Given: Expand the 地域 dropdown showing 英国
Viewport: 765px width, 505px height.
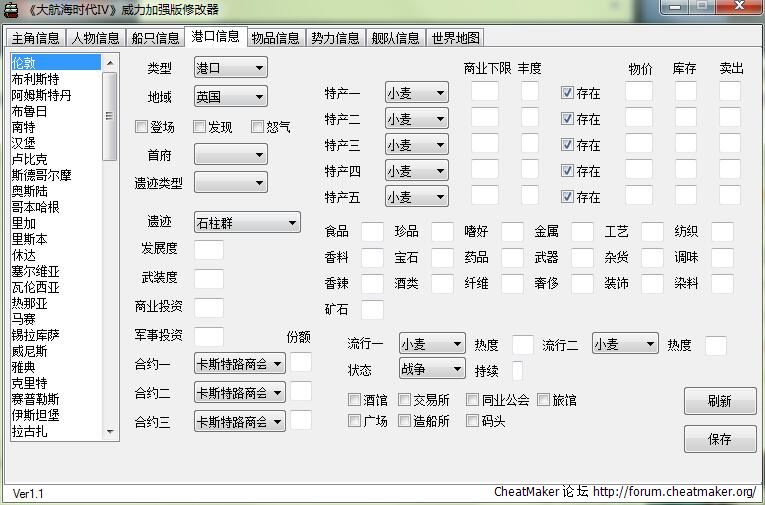Looking at the screenshot, I should pos(230,97).
